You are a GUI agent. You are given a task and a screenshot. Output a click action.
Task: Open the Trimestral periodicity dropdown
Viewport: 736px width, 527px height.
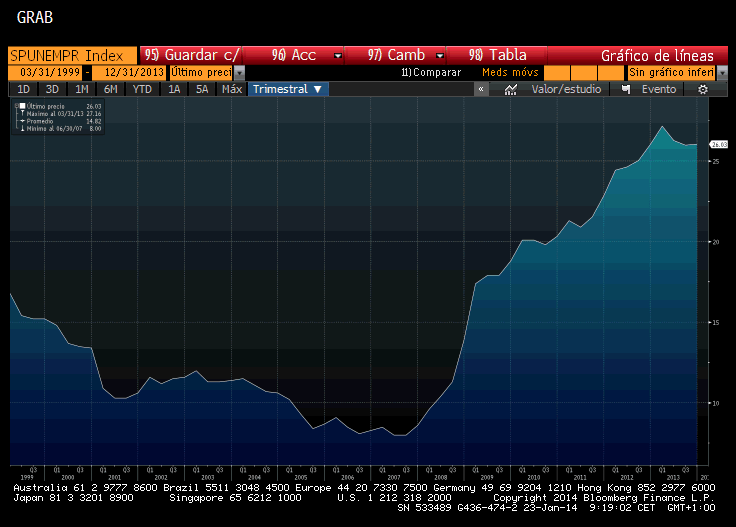click(288, 89)
